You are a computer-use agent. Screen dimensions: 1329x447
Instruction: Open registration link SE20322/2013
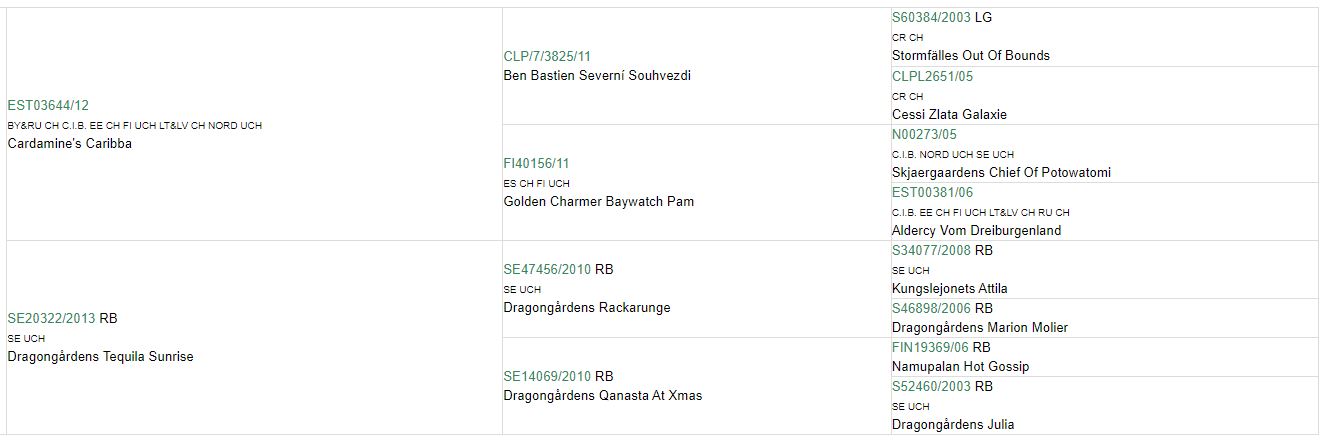(x=51, y=318)
